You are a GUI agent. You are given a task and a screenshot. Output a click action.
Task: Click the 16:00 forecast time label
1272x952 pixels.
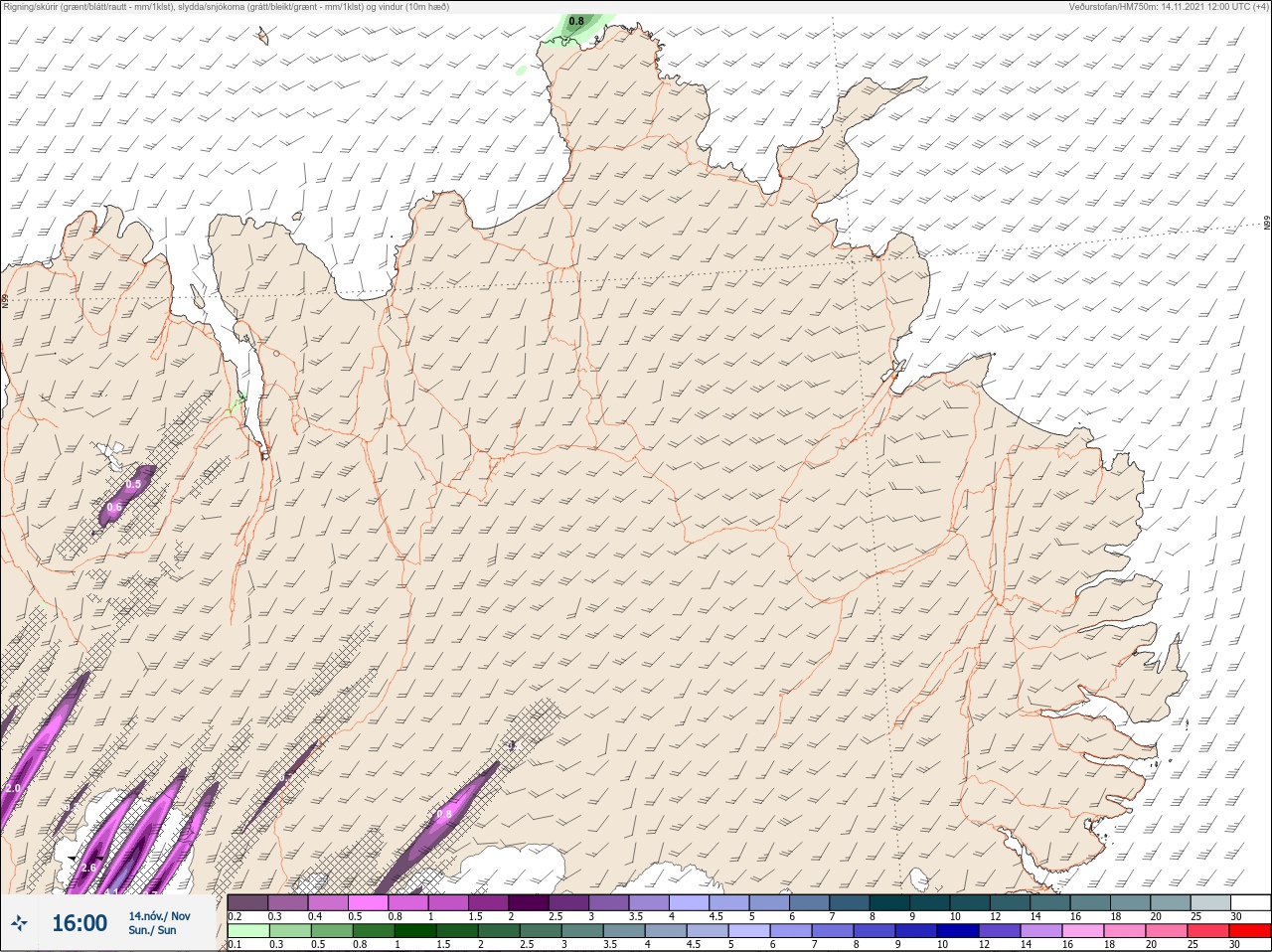(x=79, y=923)
